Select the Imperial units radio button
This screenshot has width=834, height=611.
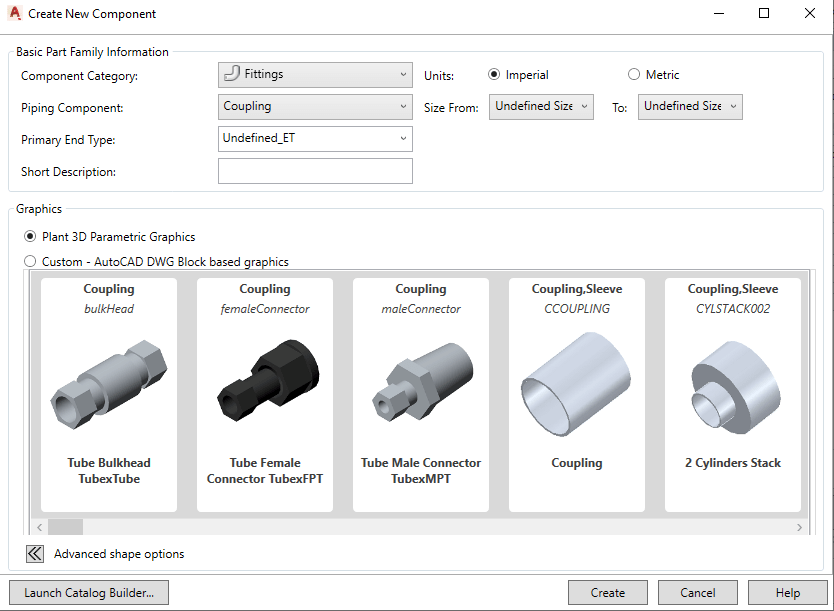click(x=494, y=75)
